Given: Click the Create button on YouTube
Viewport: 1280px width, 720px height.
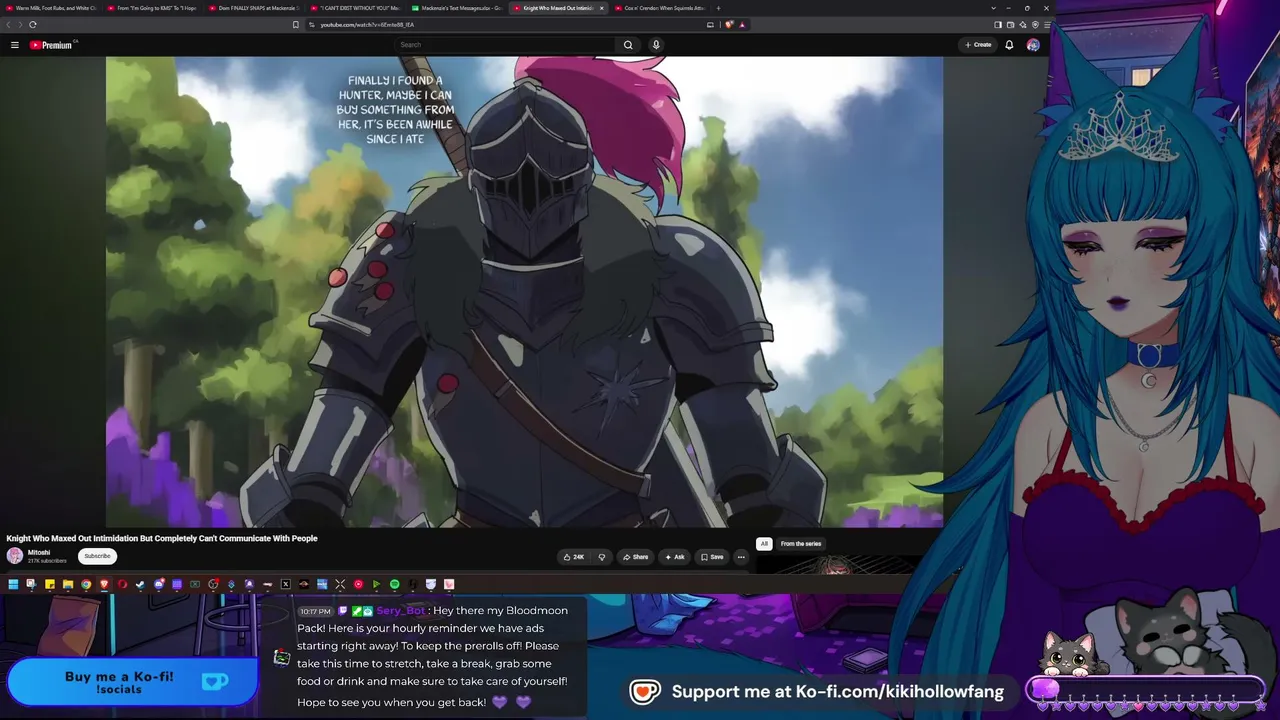Looking at the screenshot, I should 978,45.
